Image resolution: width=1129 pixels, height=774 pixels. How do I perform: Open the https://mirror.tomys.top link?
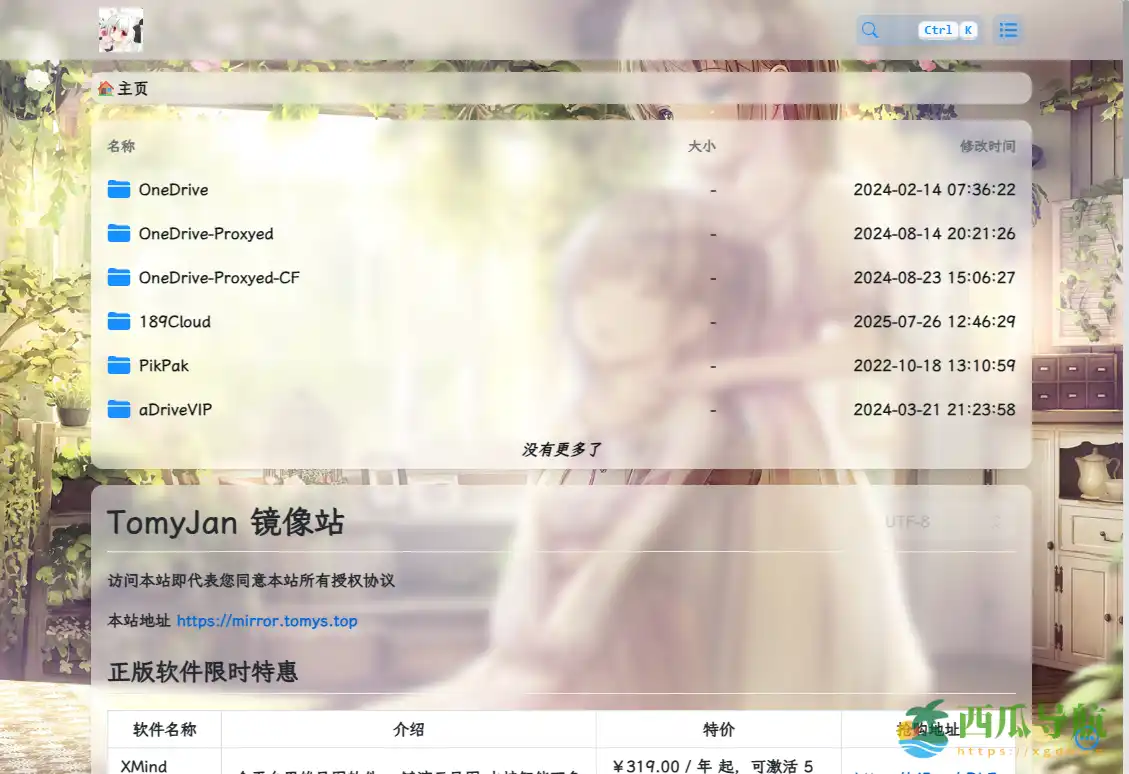tap(267, 621)
